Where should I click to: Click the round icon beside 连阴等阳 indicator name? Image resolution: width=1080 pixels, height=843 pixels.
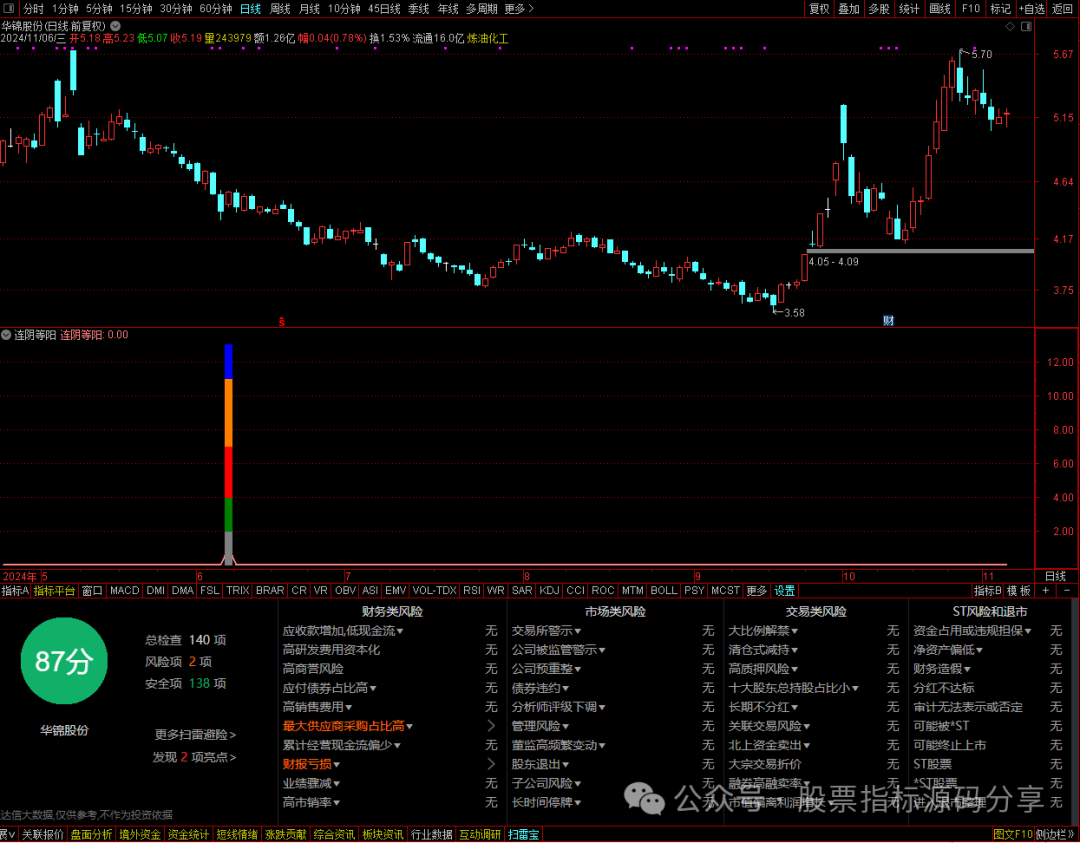coord(6,335)
